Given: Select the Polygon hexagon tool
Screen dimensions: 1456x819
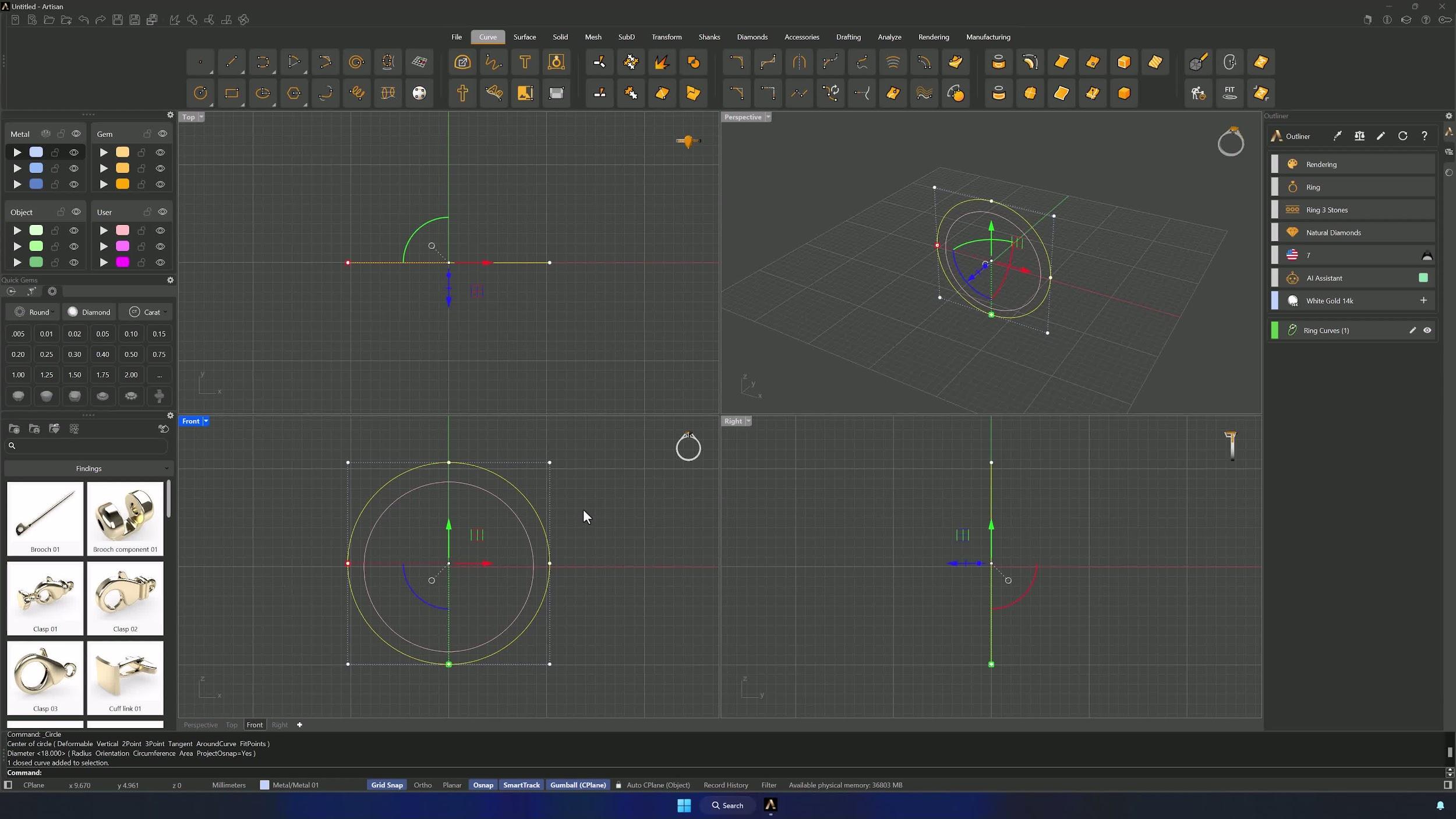Looking at the screenshot, I should pyautogui.click(x=294, y=93).
